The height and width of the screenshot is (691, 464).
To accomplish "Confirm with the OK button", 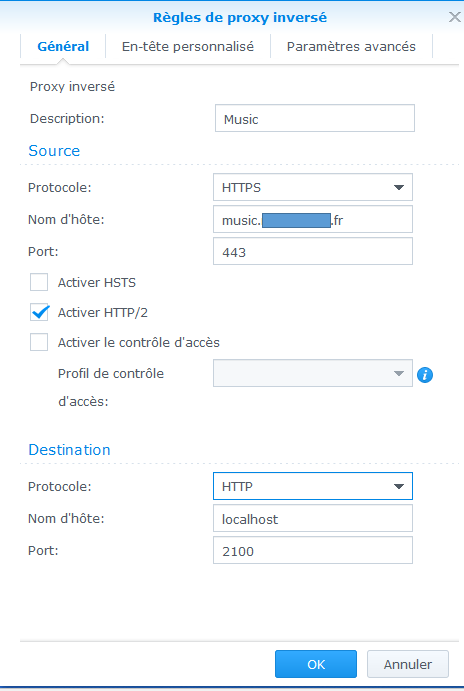I will (316, 664).
